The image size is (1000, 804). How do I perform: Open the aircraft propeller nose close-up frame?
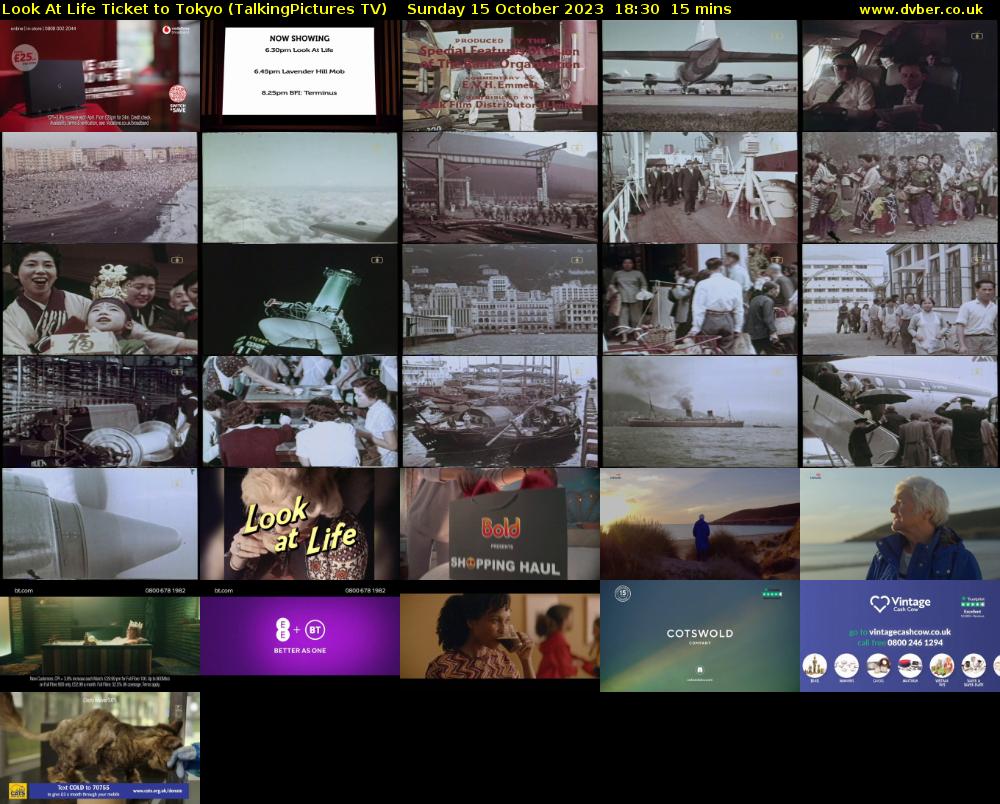(x=100, y=523)
